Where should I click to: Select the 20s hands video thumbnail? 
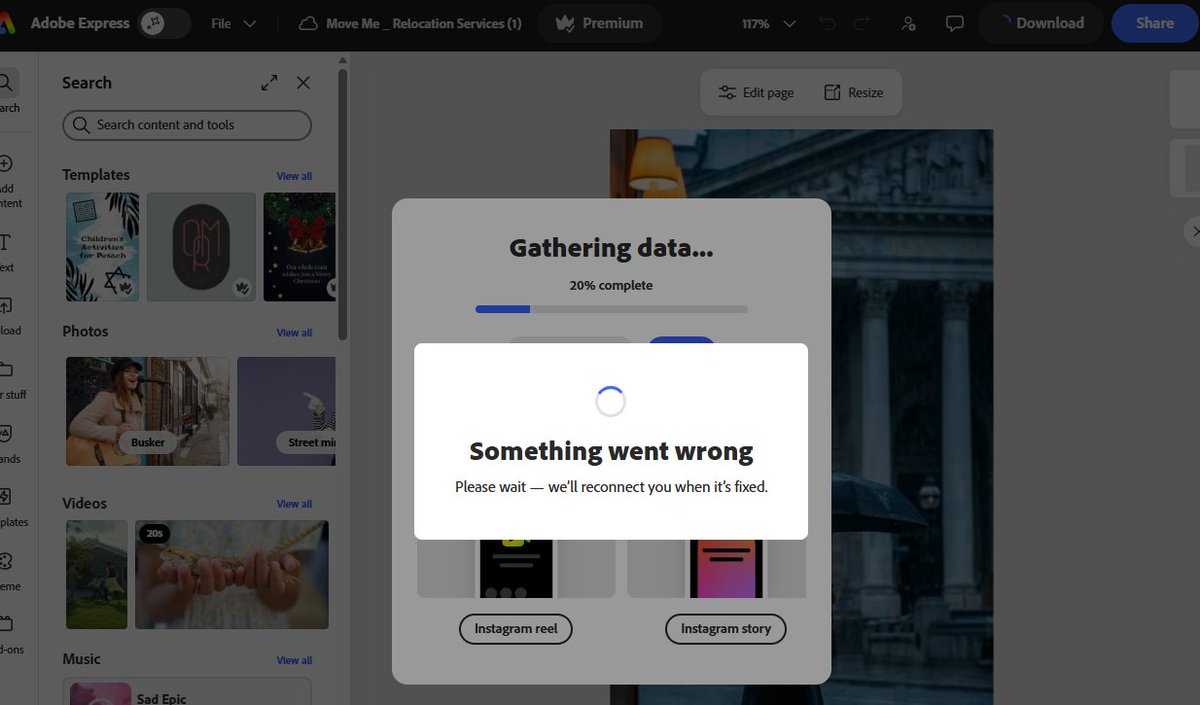(x=232, y=574)
